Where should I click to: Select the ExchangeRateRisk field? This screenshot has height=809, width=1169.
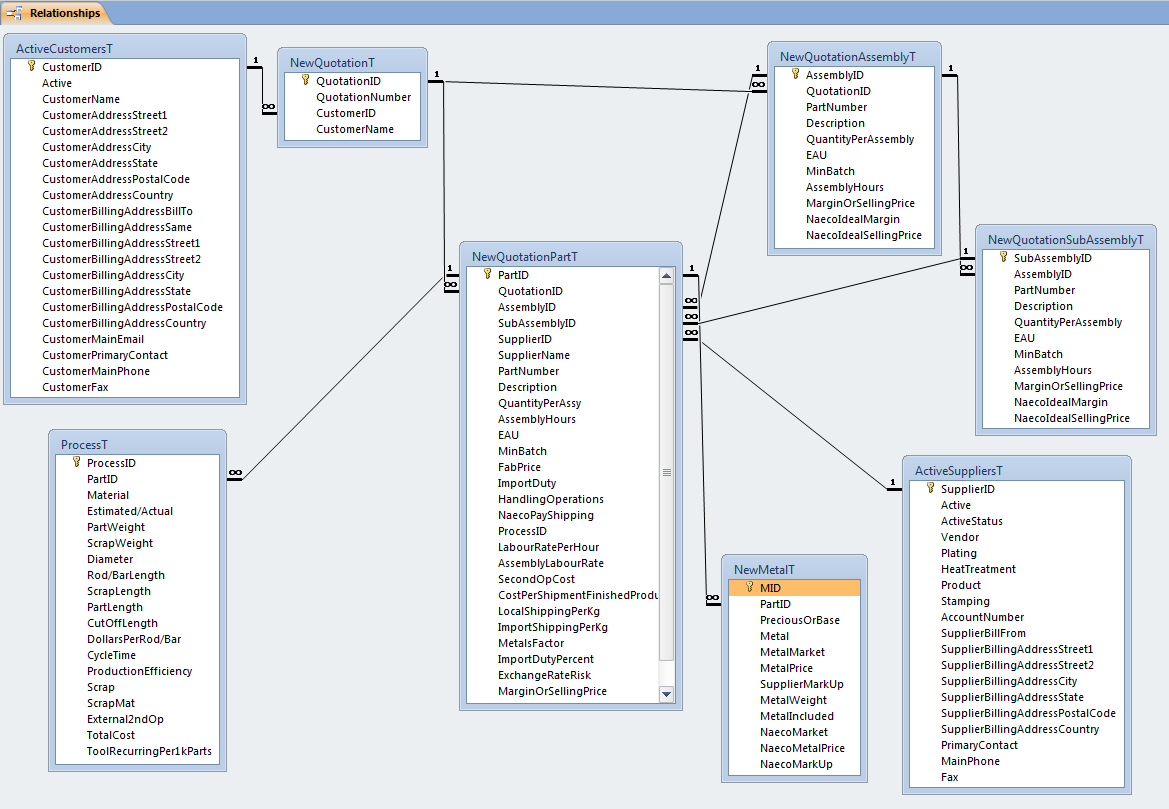pos(563,675)
